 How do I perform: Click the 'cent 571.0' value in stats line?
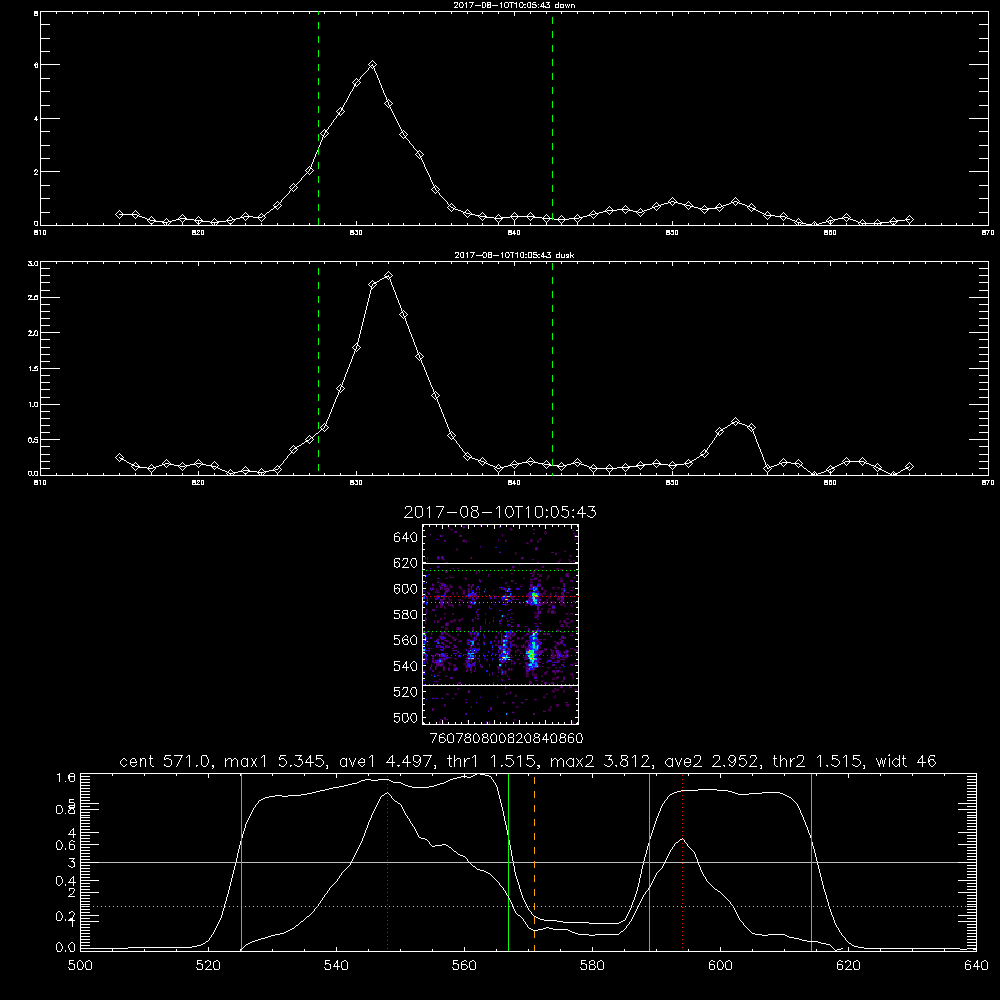pos(165,761)
